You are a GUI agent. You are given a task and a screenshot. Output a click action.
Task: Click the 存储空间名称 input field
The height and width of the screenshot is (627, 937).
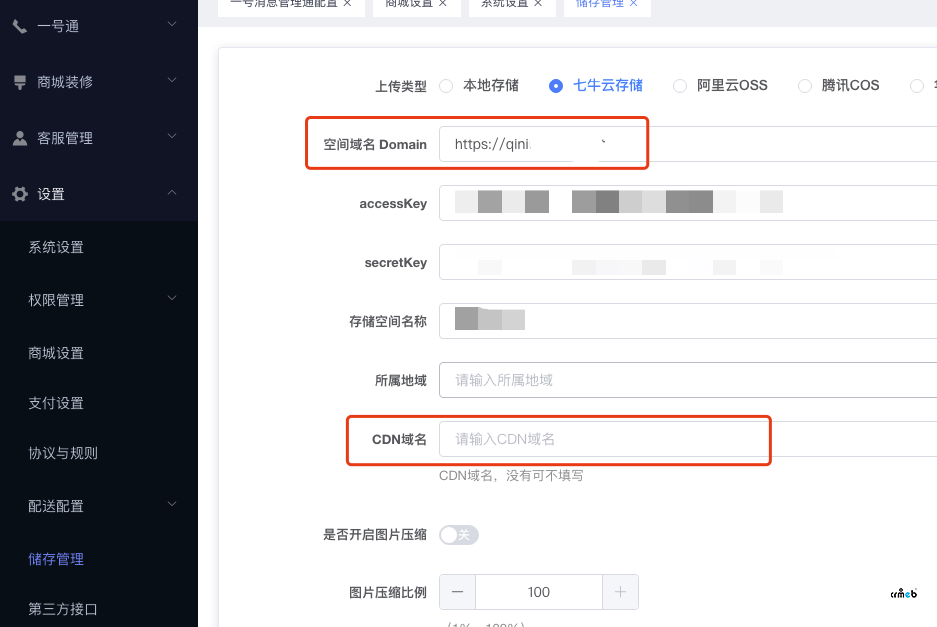click(688, 321)
